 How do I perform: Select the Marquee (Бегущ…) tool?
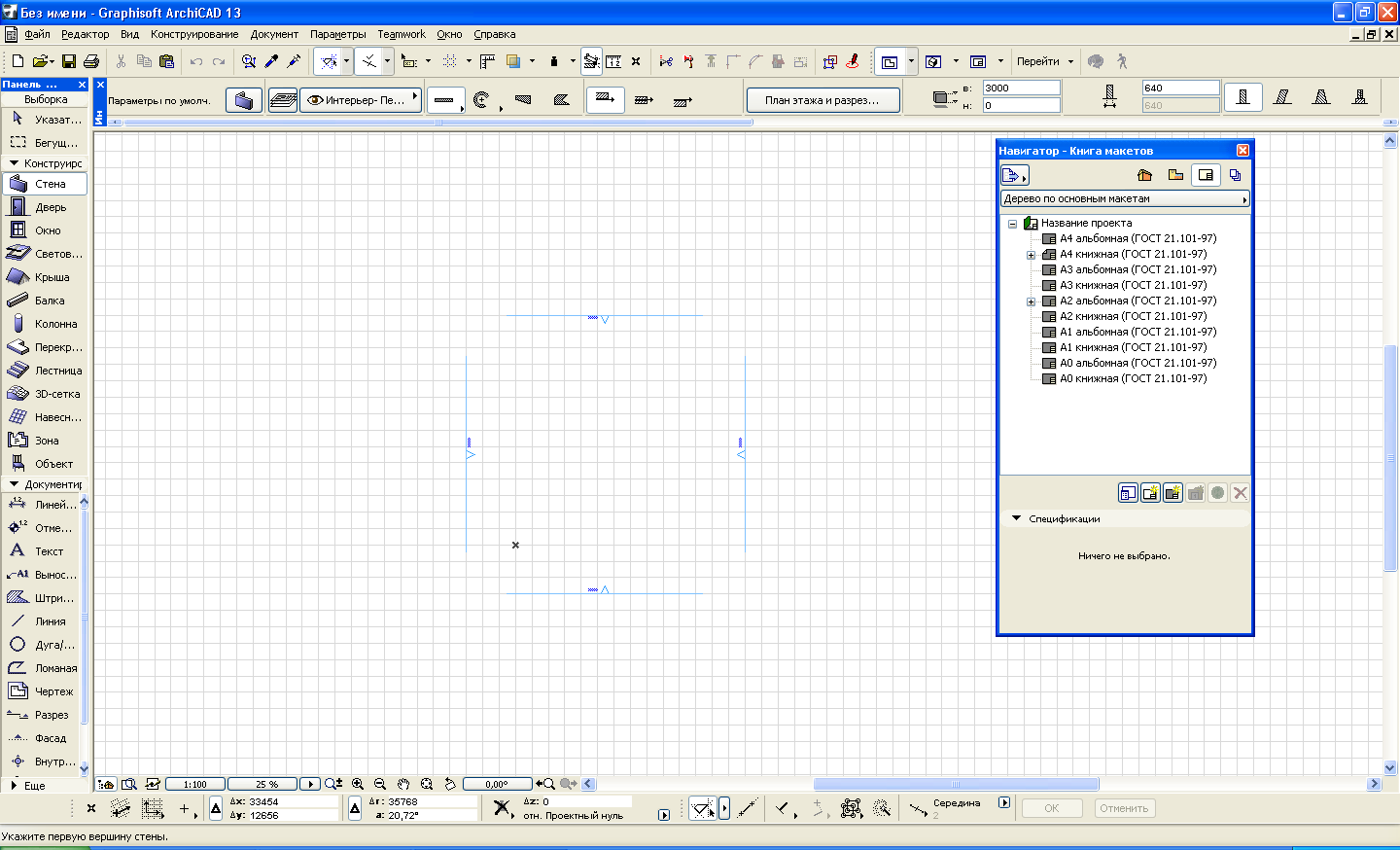[45, 143]
